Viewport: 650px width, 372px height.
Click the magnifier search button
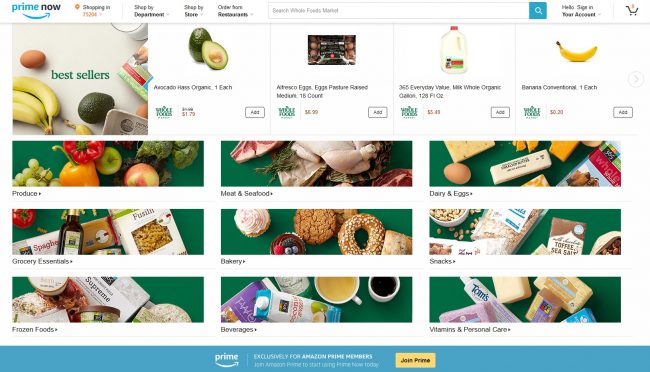pos(538,11)
